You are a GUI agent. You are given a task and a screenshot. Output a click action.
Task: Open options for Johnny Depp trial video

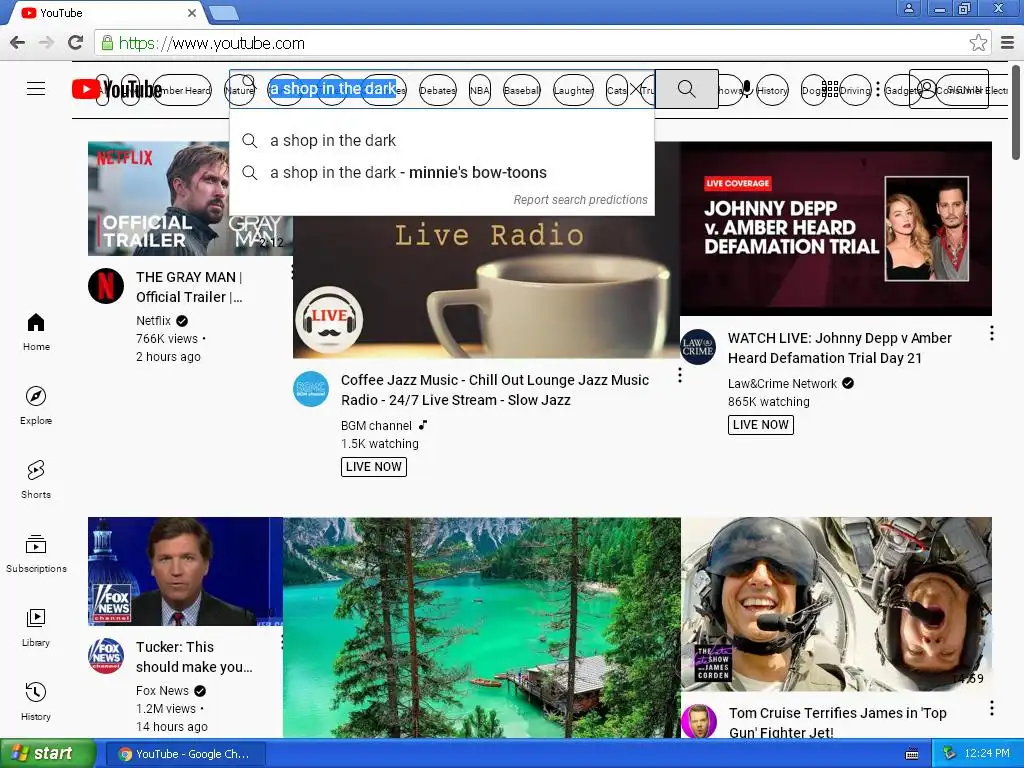[991, 333]
